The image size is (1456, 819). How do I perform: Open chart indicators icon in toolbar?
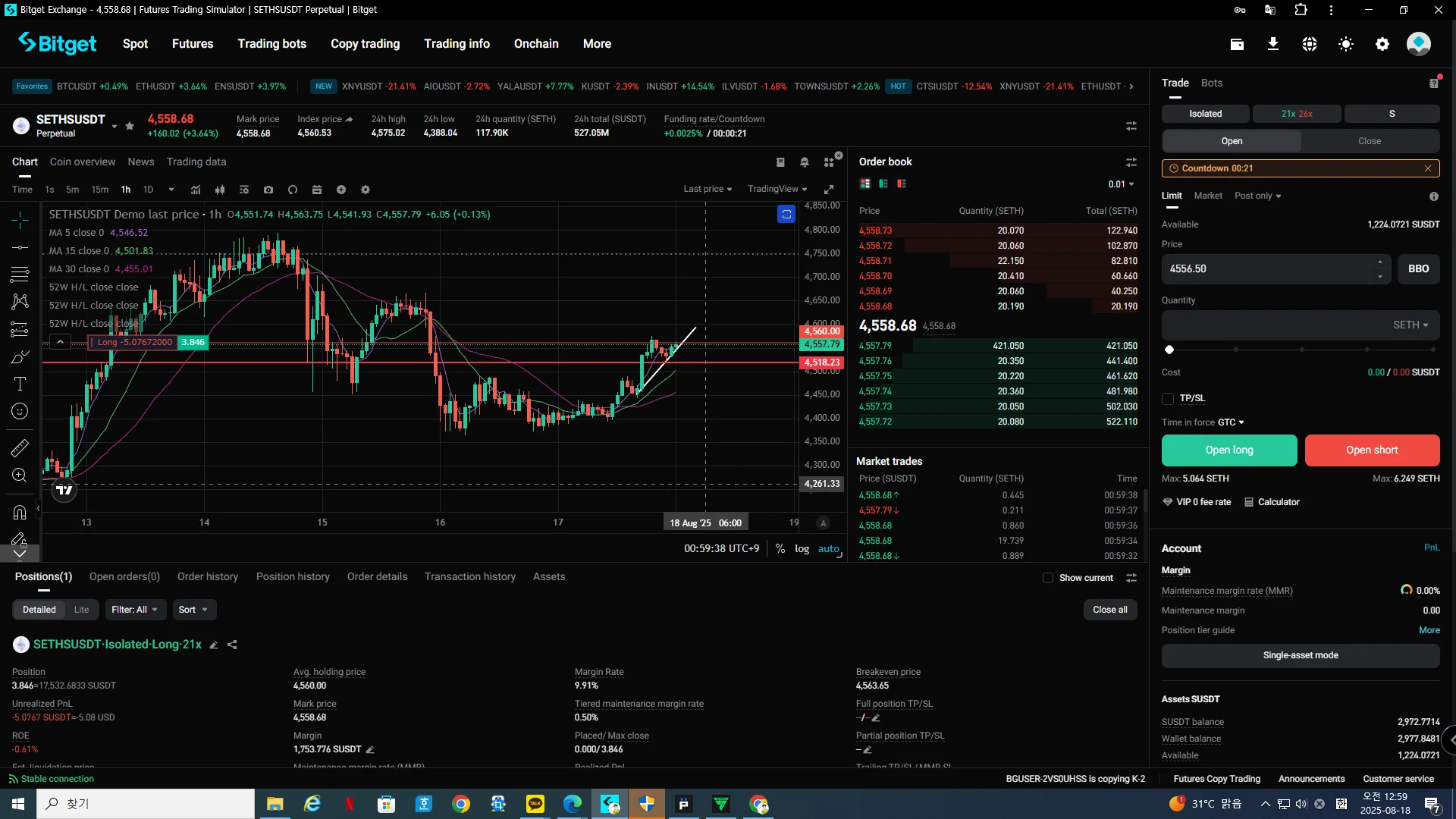pos(196,190)
